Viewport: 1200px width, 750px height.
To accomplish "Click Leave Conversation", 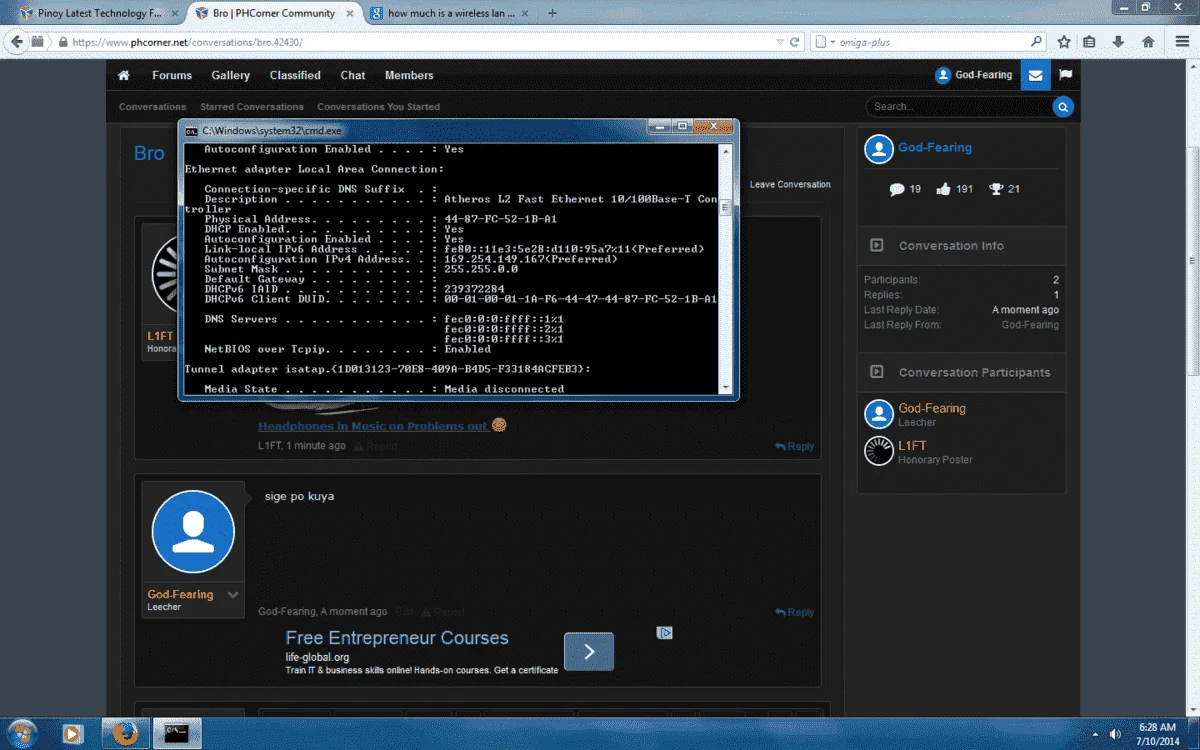I will tap(790, 185).
